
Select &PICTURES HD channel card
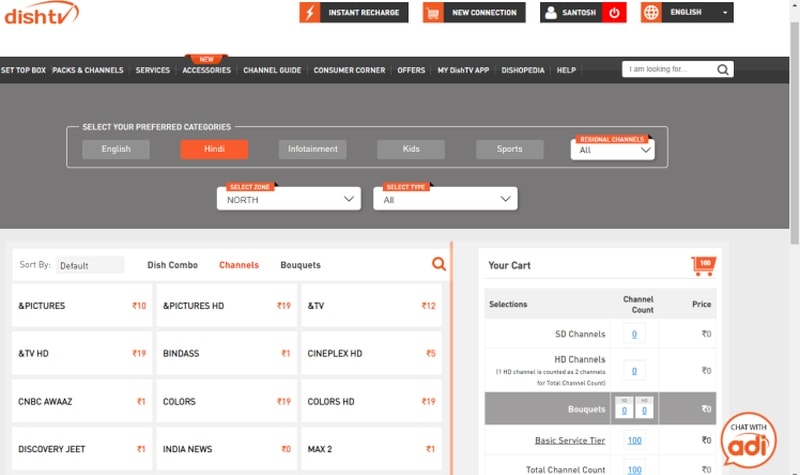click(x=227, y=306)
